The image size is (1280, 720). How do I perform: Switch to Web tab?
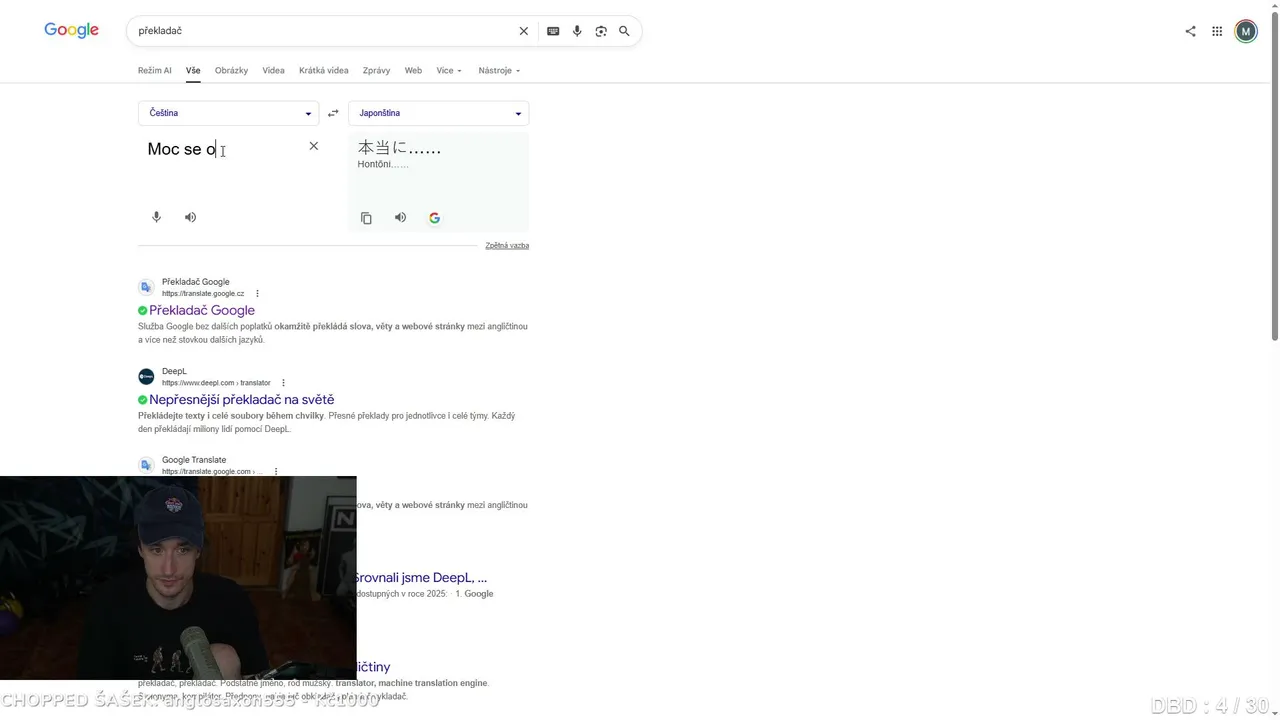[x=413, y=71]
